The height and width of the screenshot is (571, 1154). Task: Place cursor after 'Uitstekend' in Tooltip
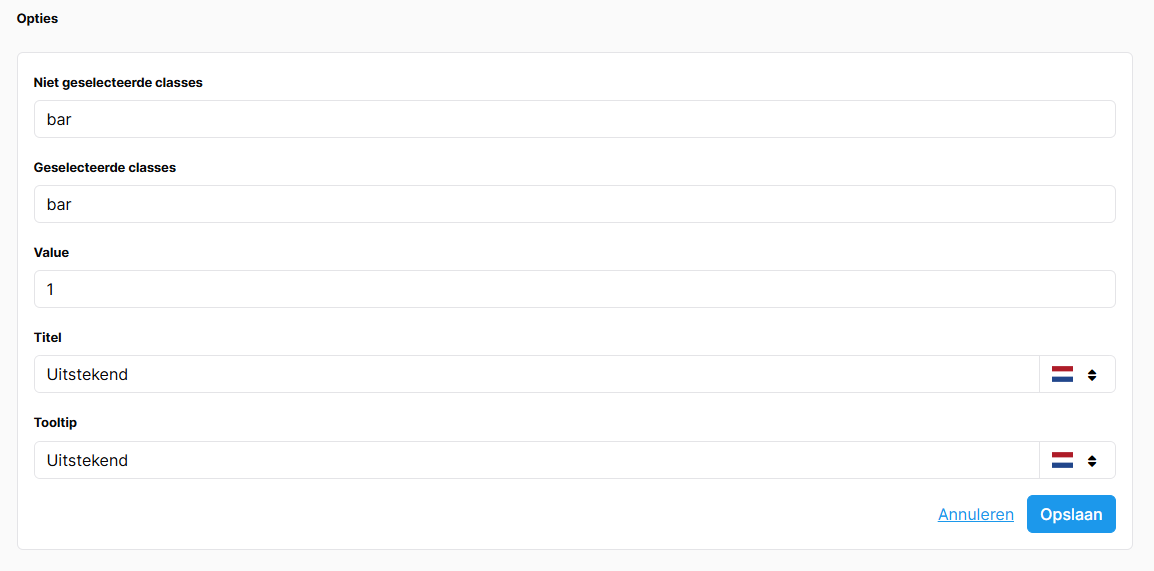[x=130, y=461]
